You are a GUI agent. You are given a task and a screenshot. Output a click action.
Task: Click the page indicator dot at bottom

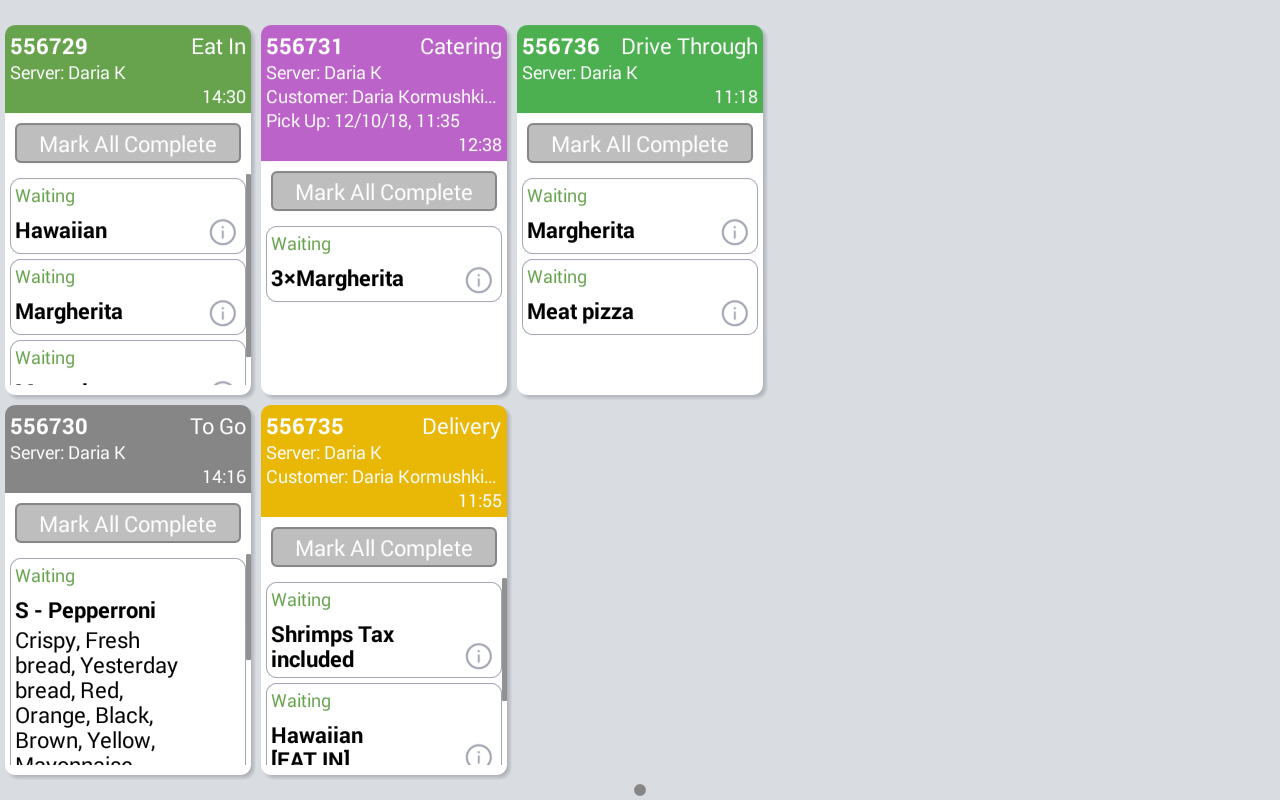point(640,790)
